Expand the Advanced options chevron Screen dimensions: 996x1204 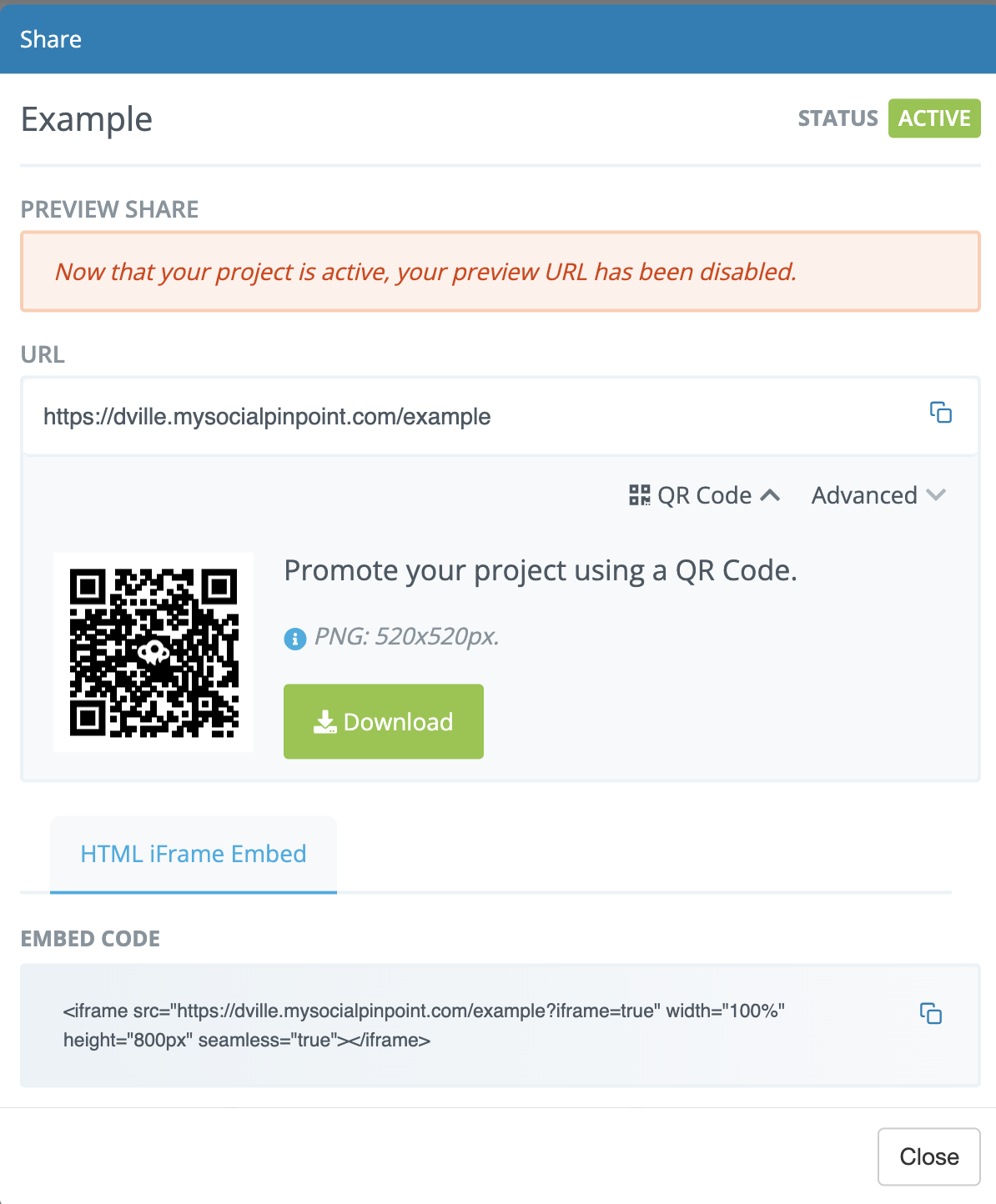pos(936,495)
